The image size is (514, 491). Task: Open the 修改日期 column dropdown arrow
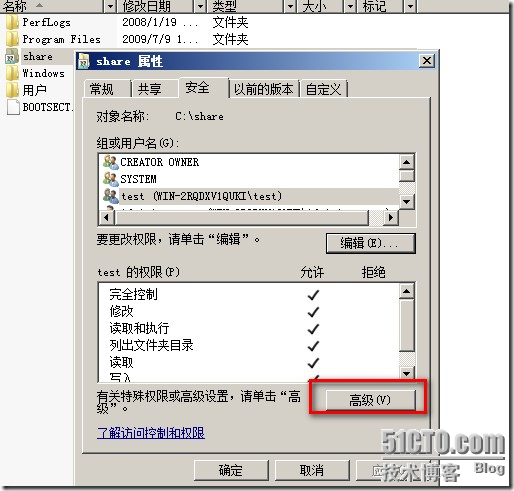(x=200, y=6)
